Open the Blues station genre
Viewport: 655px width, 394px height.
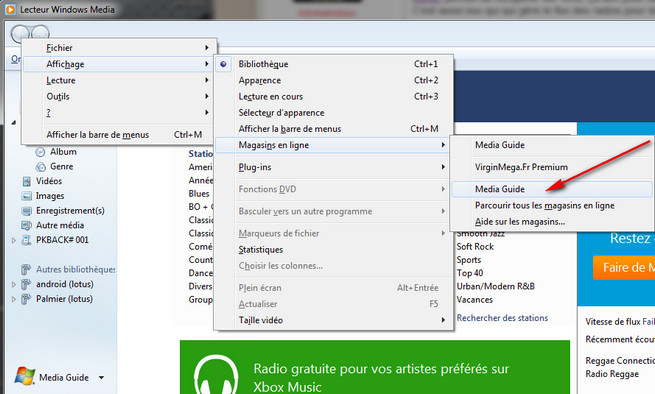[199, 194]
